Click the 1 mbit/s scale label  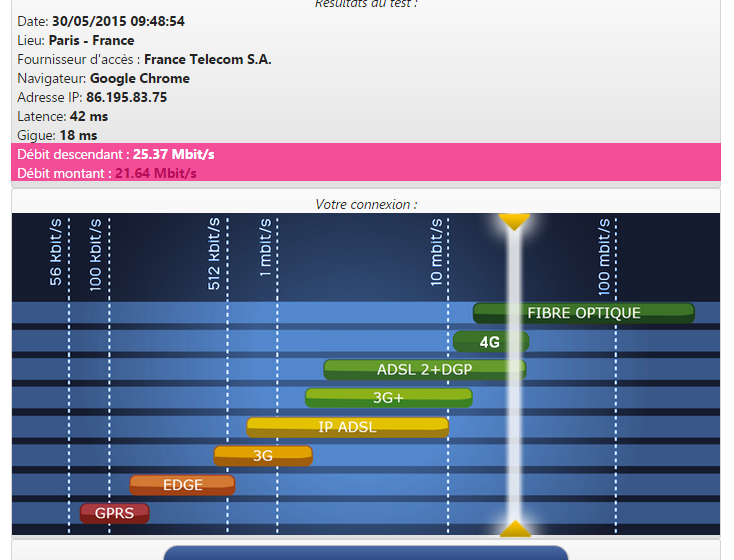265,247
